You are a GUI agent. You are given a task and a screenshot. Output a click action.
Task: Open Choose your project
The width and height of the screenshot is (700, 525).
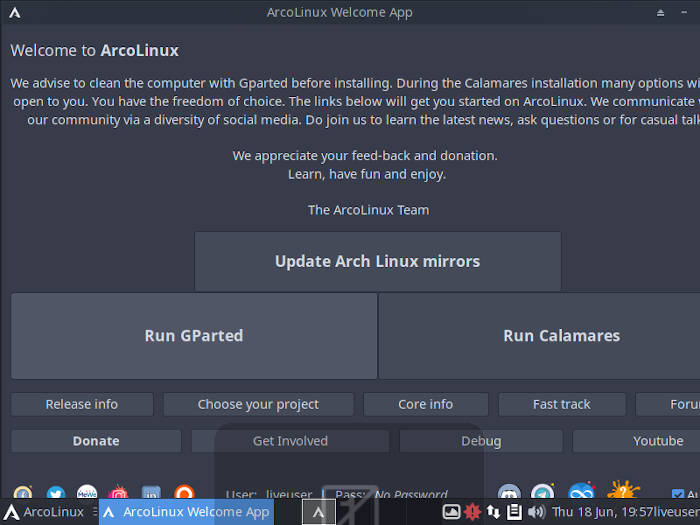click(258, 404)
